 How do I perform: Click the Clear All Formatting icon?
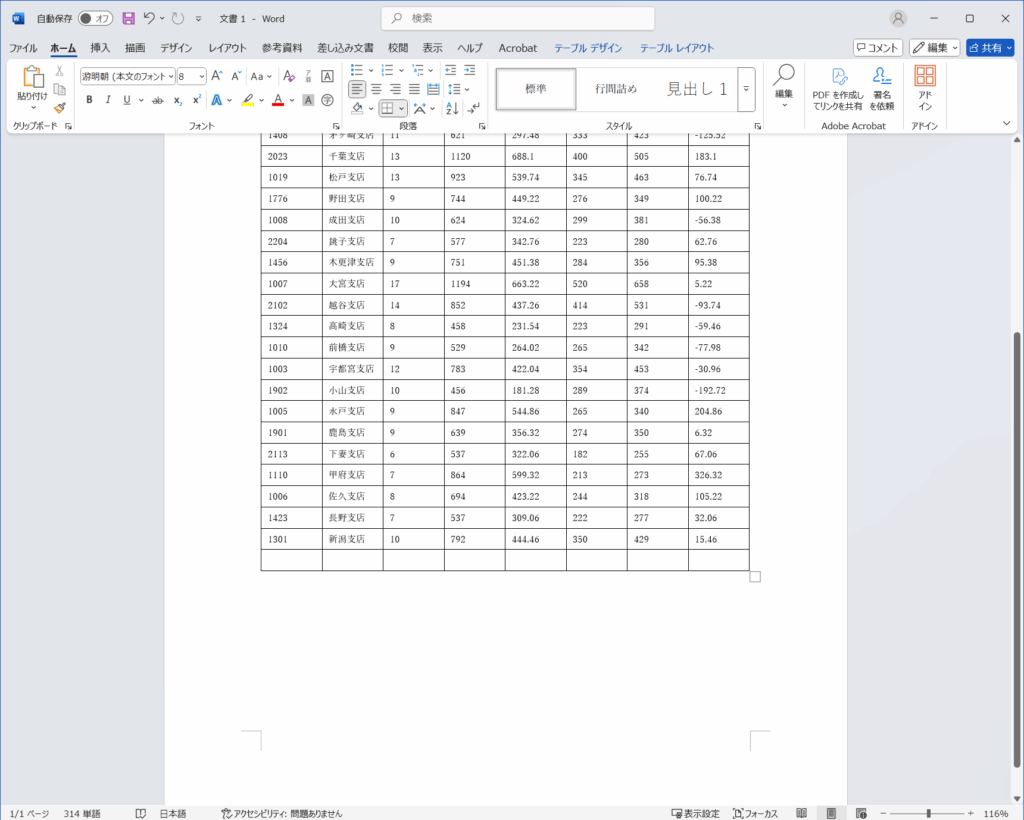(x=288, y=76)
